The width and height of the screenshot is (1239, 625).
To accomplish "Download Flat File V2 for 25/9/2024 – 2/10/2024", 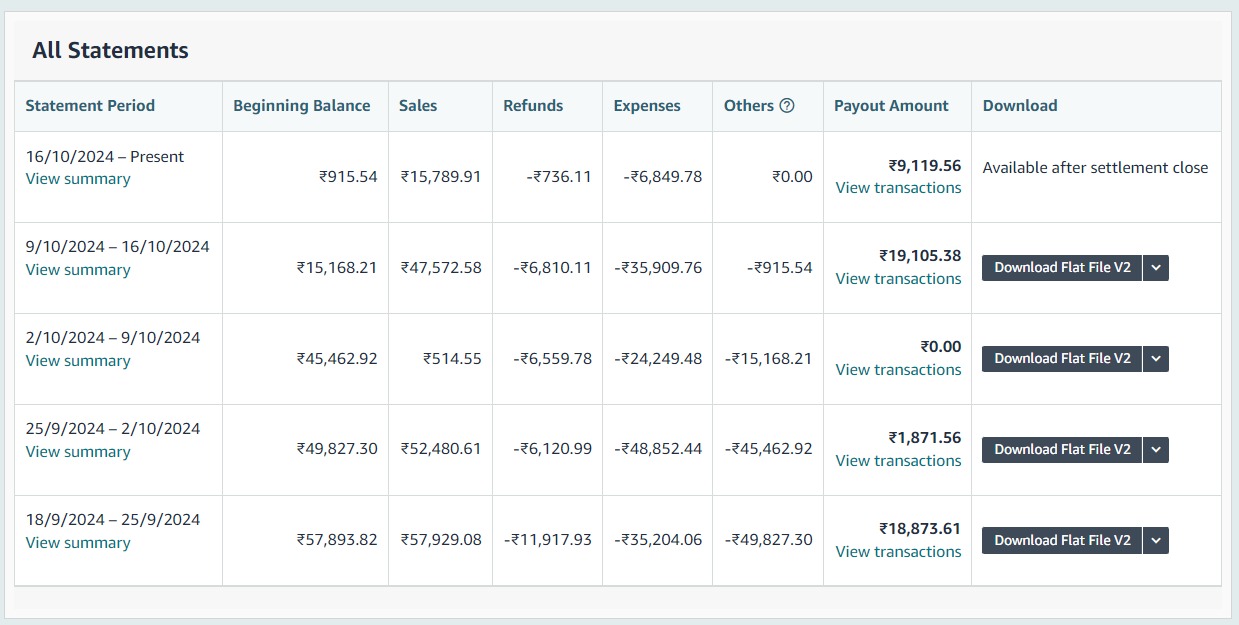I will point(1062,449).
